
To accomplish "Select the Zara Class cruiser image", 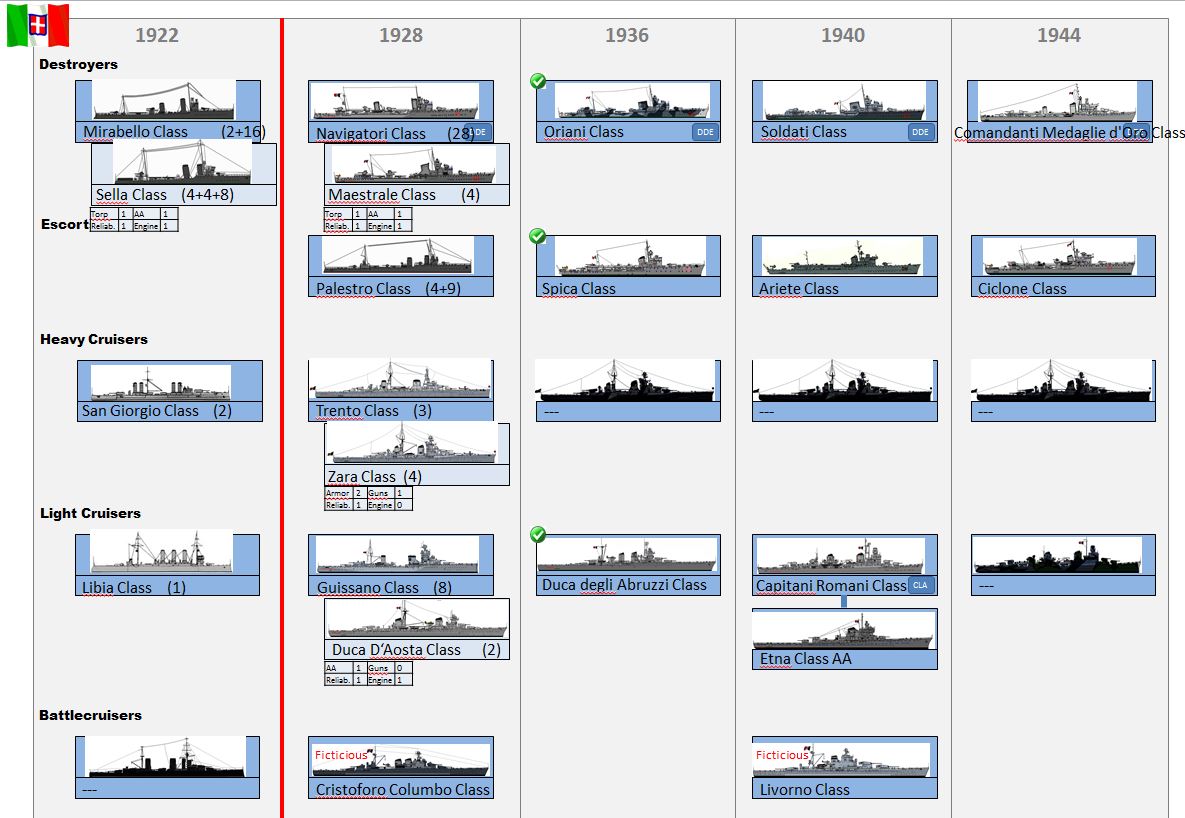I will [415, 444].
